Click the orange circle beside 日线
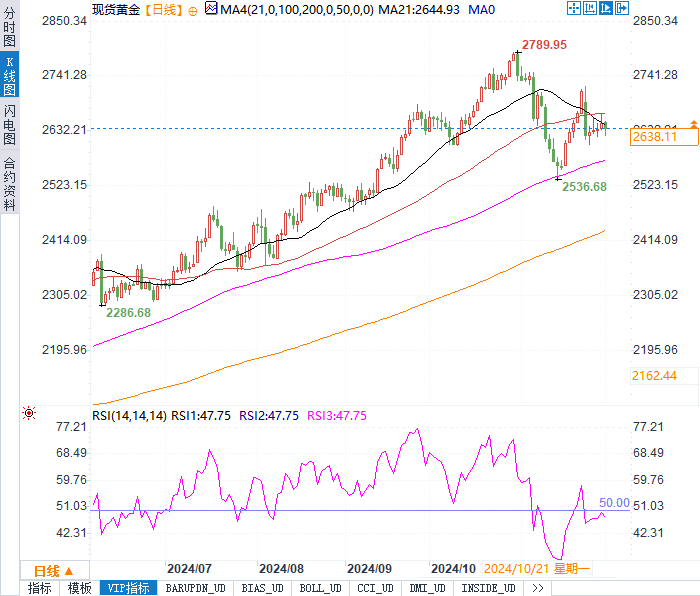Screen dimensions: 700x596 tap(193, 12)
